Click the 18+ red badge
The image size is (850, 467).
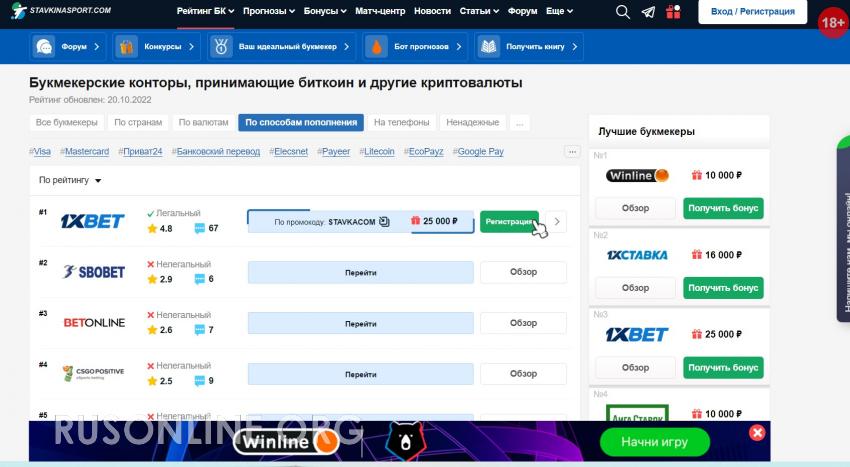tap(833, 23)
